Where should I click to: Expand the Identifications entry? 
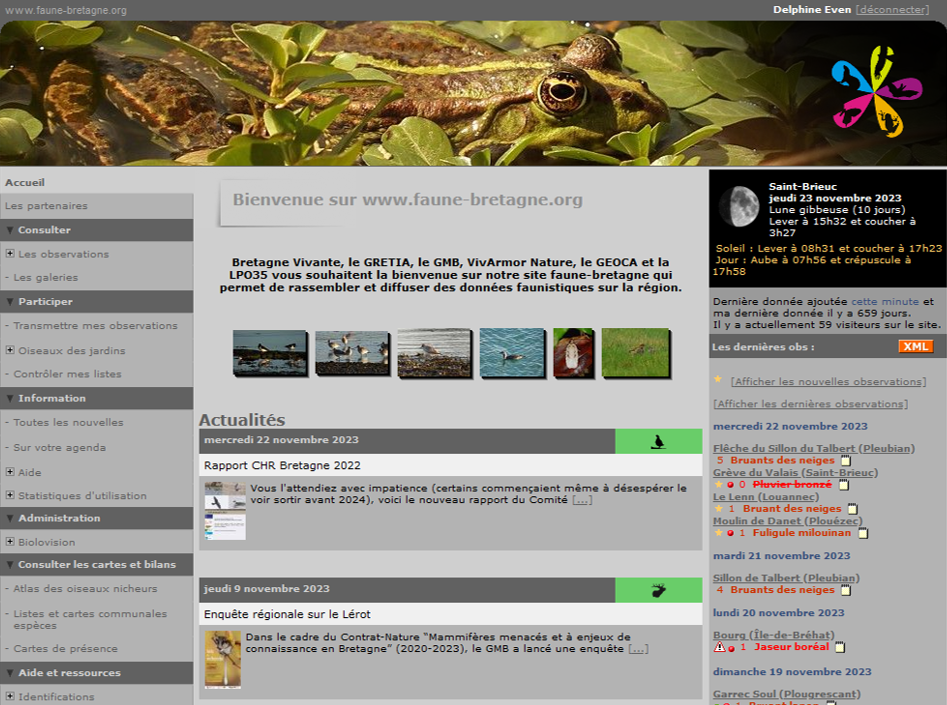pos(10,696)
